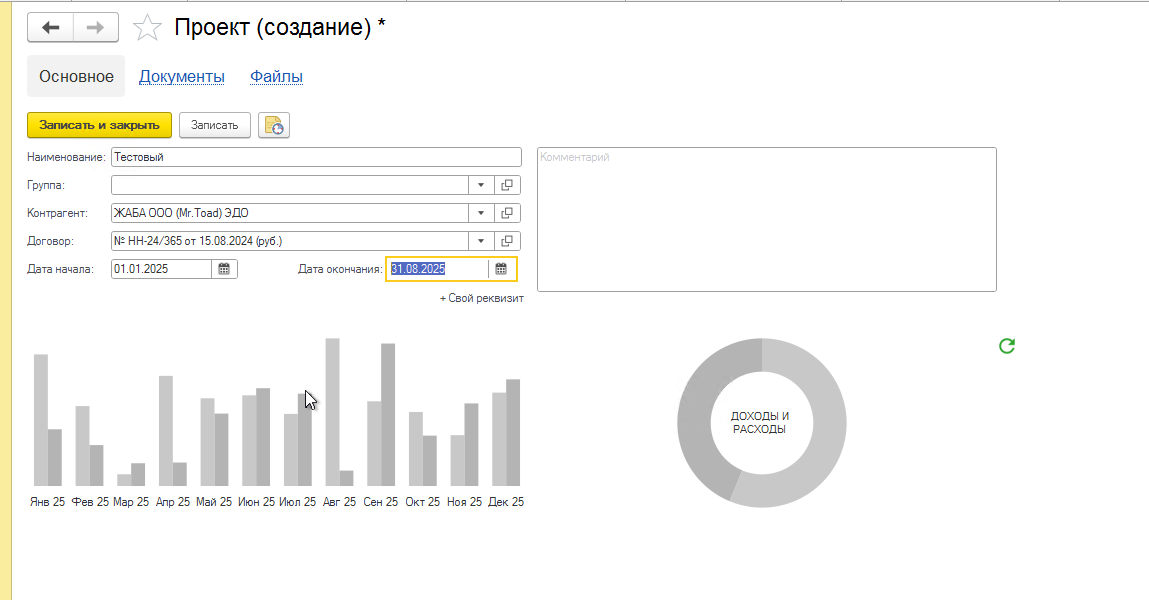Click the forward navigation arrow
Viewport: 1149px width, 600px height.
(95, 26)
